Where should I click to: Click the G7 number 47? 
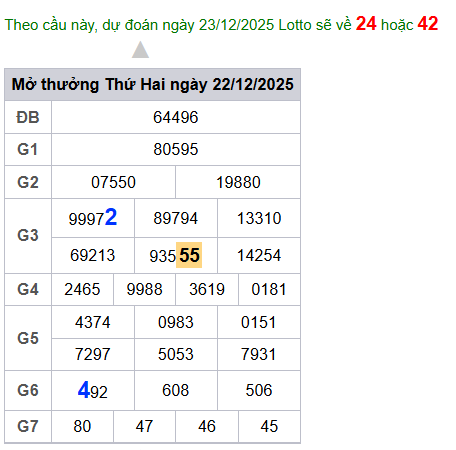click(x=144, y=426)
